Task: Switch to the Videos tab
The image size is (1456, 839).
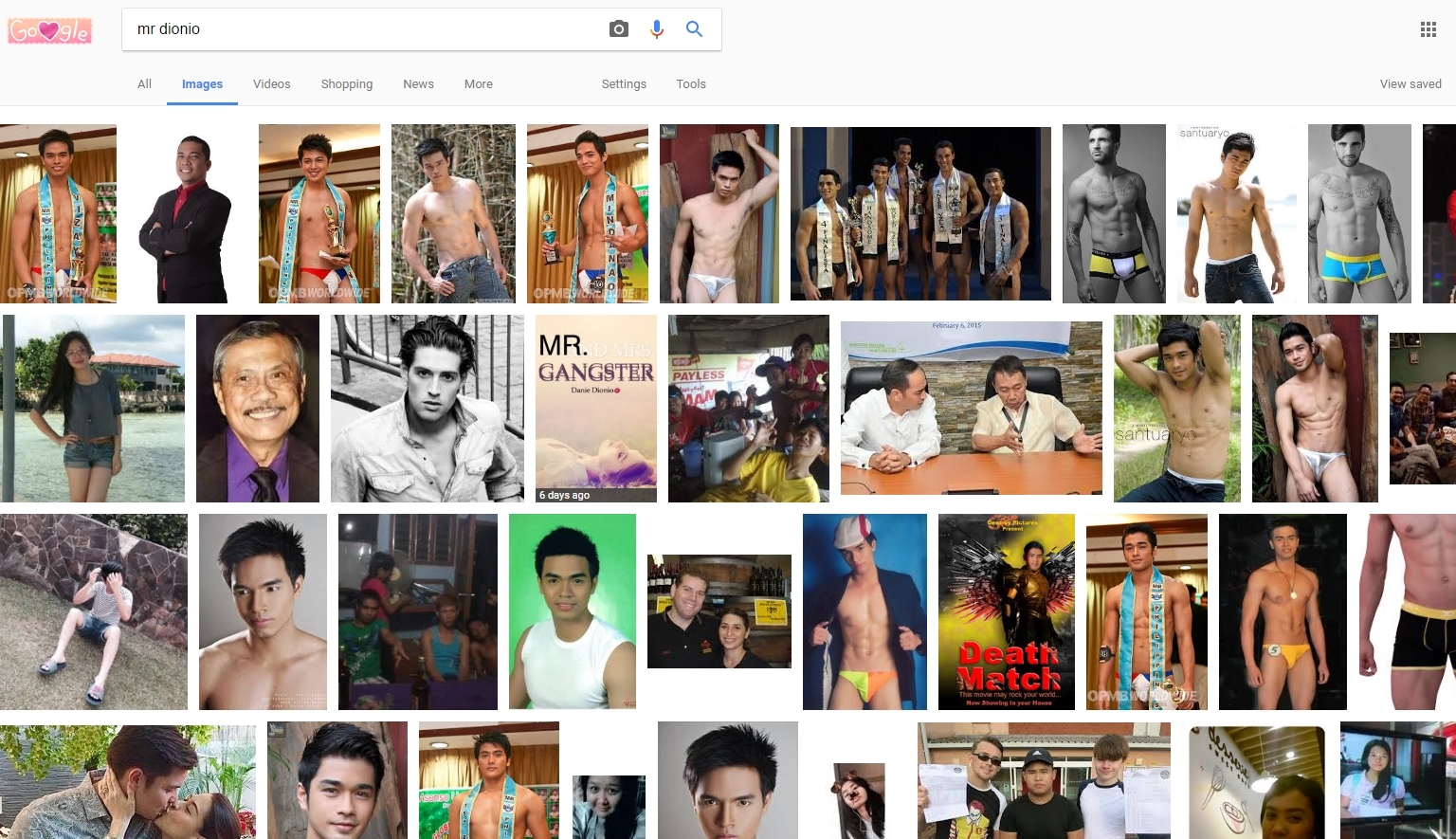Action: 272,83
